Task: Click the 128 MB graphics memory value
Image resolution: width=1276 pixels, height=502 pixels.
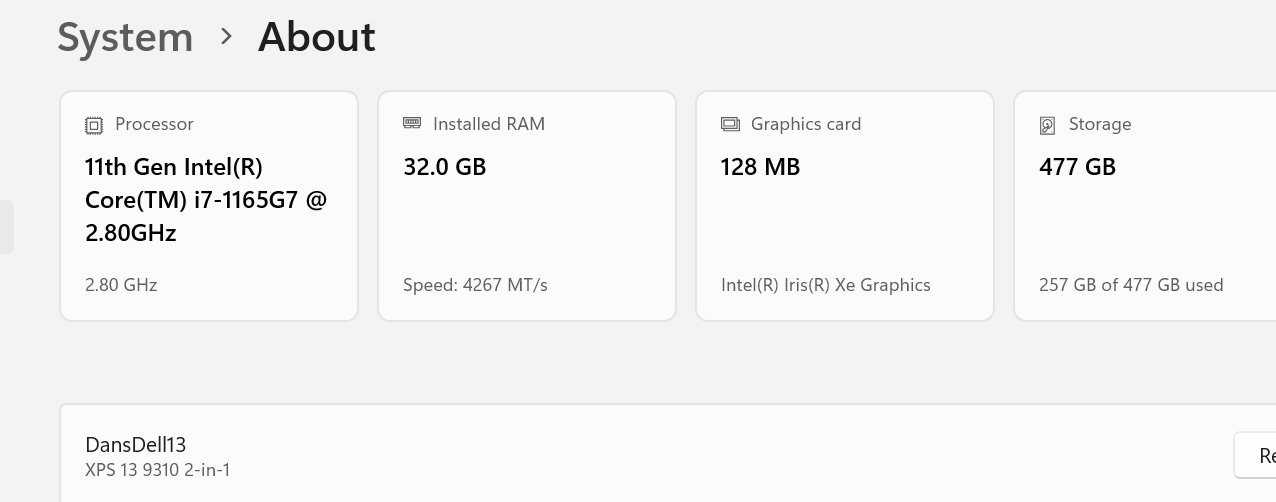Action: 761,167
